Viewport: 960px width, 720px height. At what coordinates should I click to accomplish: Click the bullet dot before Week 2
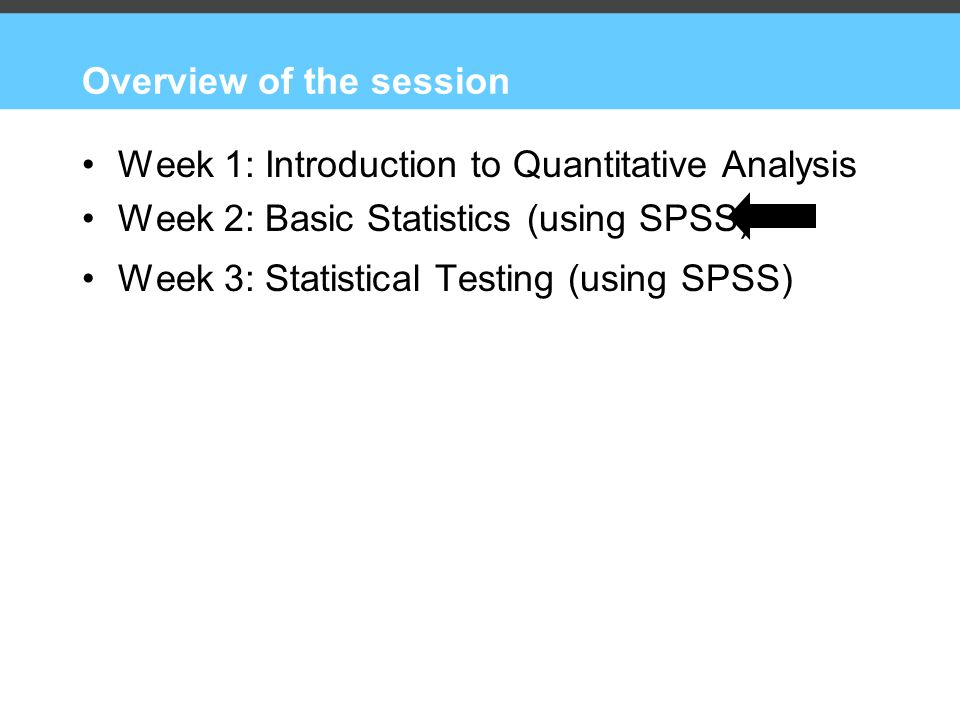(89, 219)
